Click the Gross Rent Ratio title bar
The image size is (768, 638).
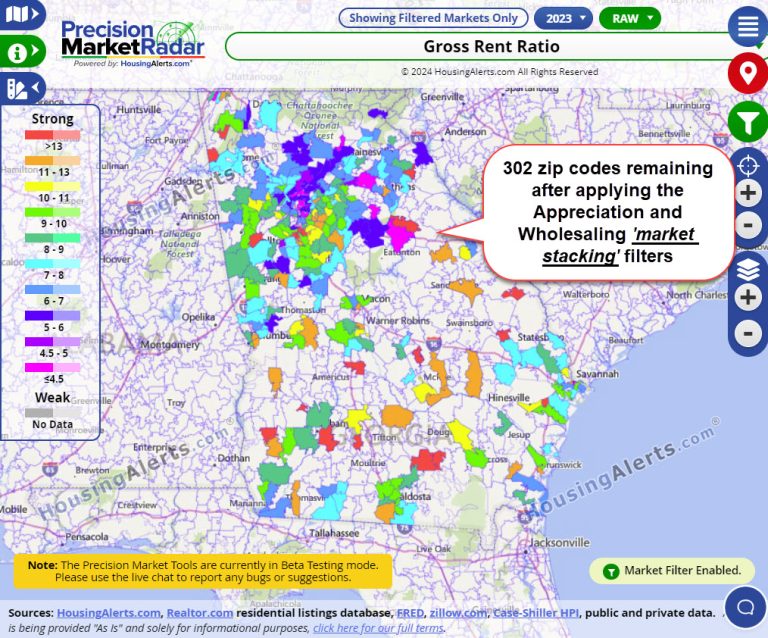click(x=490, y=47)
